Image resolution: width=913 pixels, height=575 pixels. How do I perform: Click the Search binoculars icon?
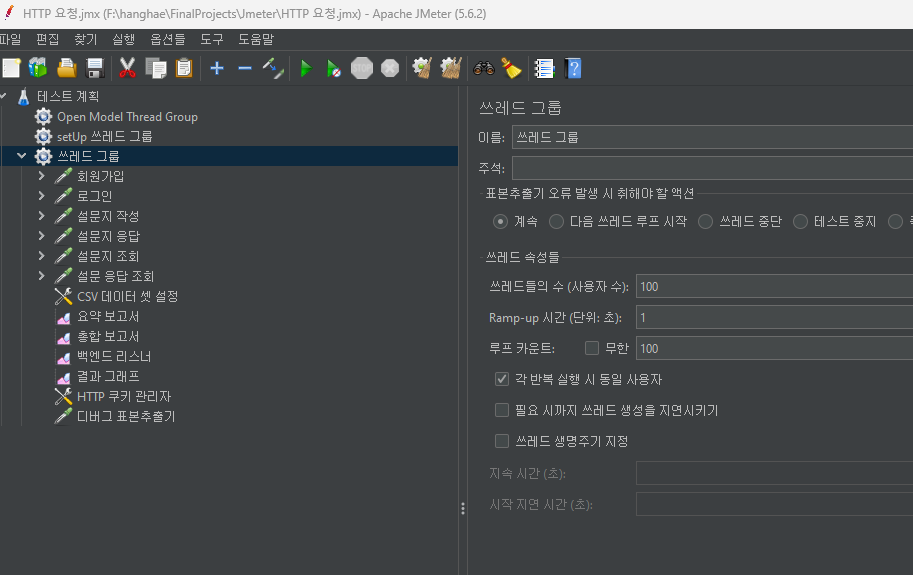(x=483, y=68)
